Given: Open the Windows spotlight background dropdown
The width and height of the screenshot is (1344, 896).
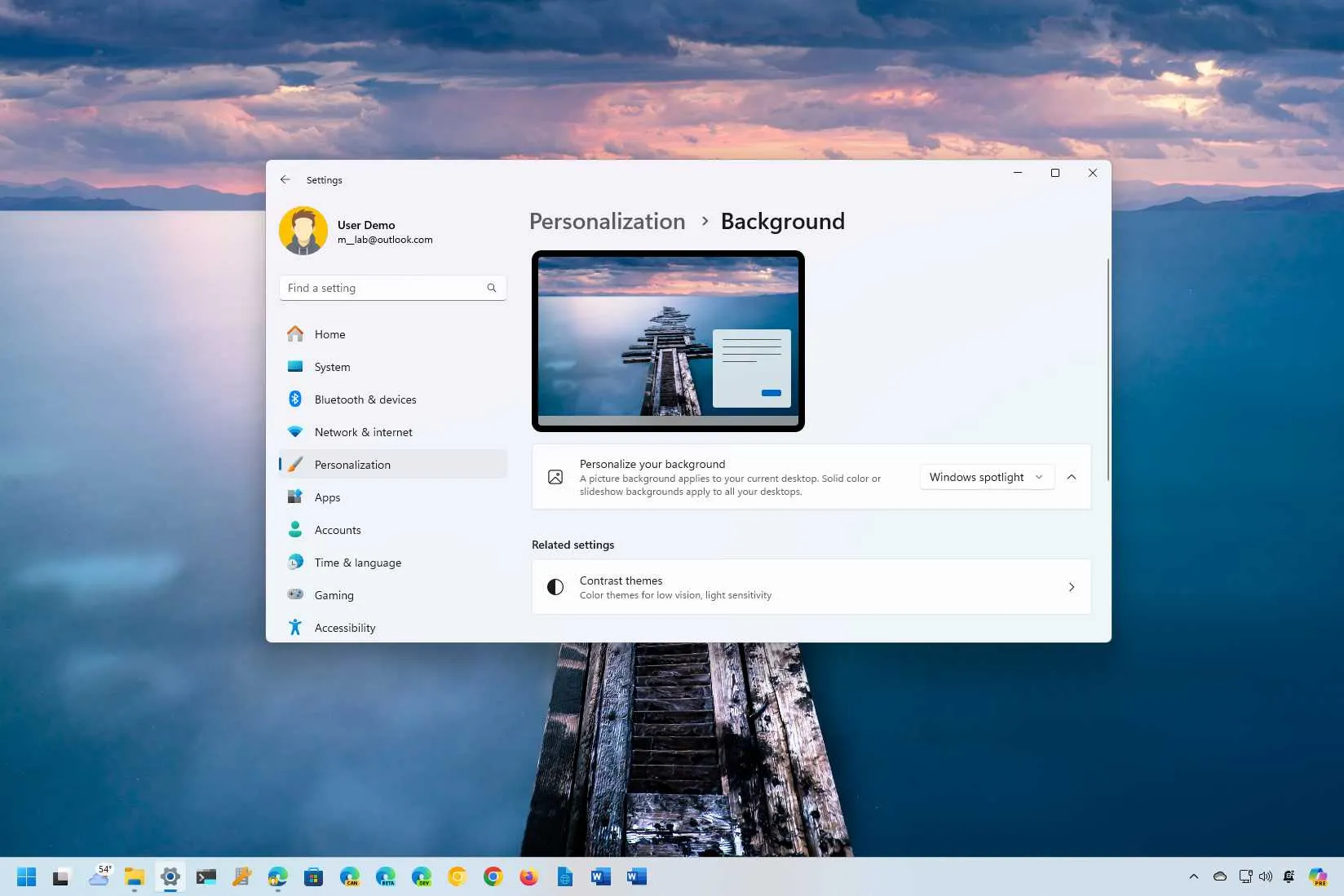Looking at the screenshot, I should click(985, 477).
